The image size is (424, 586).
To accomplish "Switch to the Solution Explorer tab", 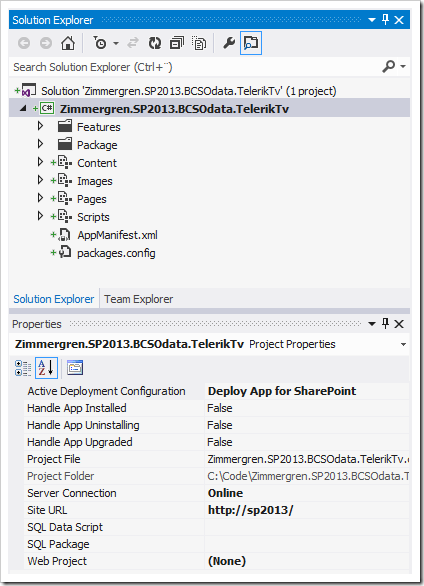I will pos(54,299).
